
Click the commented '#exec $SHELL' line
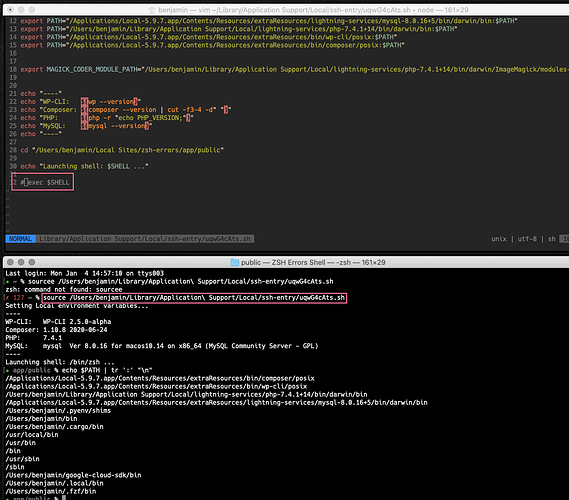tap(45, 182)
